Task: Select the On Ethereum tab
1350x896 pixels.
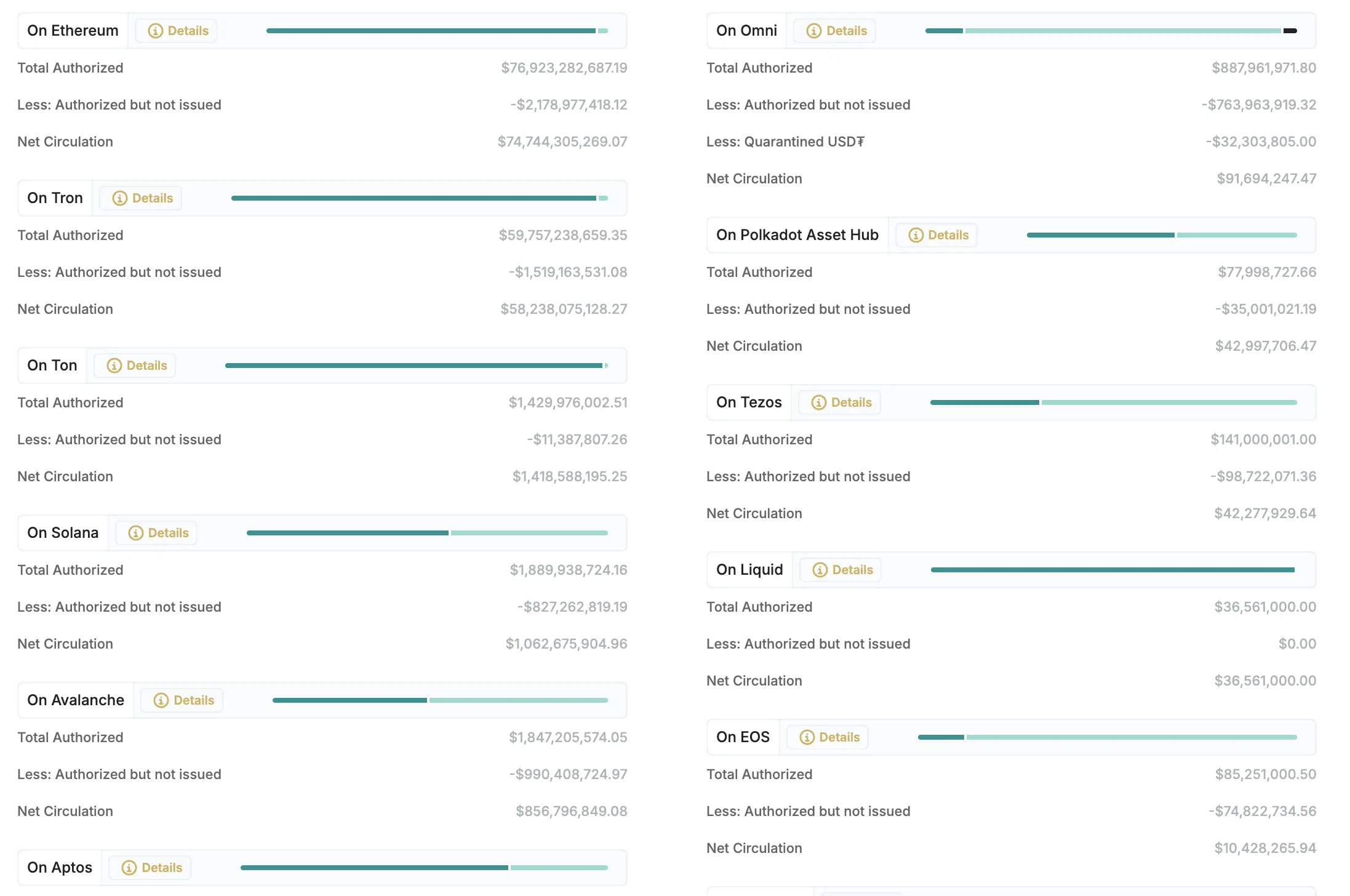Action: click(x=73, y=29)
